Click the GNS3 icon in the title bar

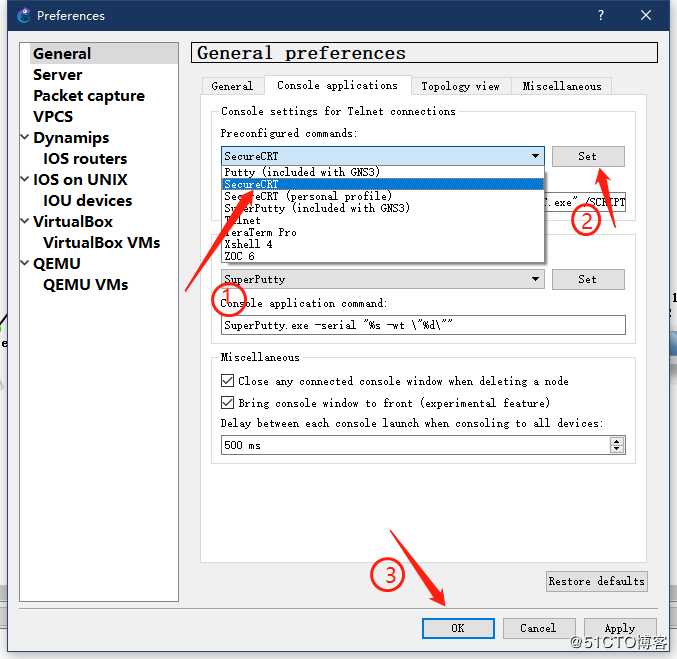coord(23,16)
